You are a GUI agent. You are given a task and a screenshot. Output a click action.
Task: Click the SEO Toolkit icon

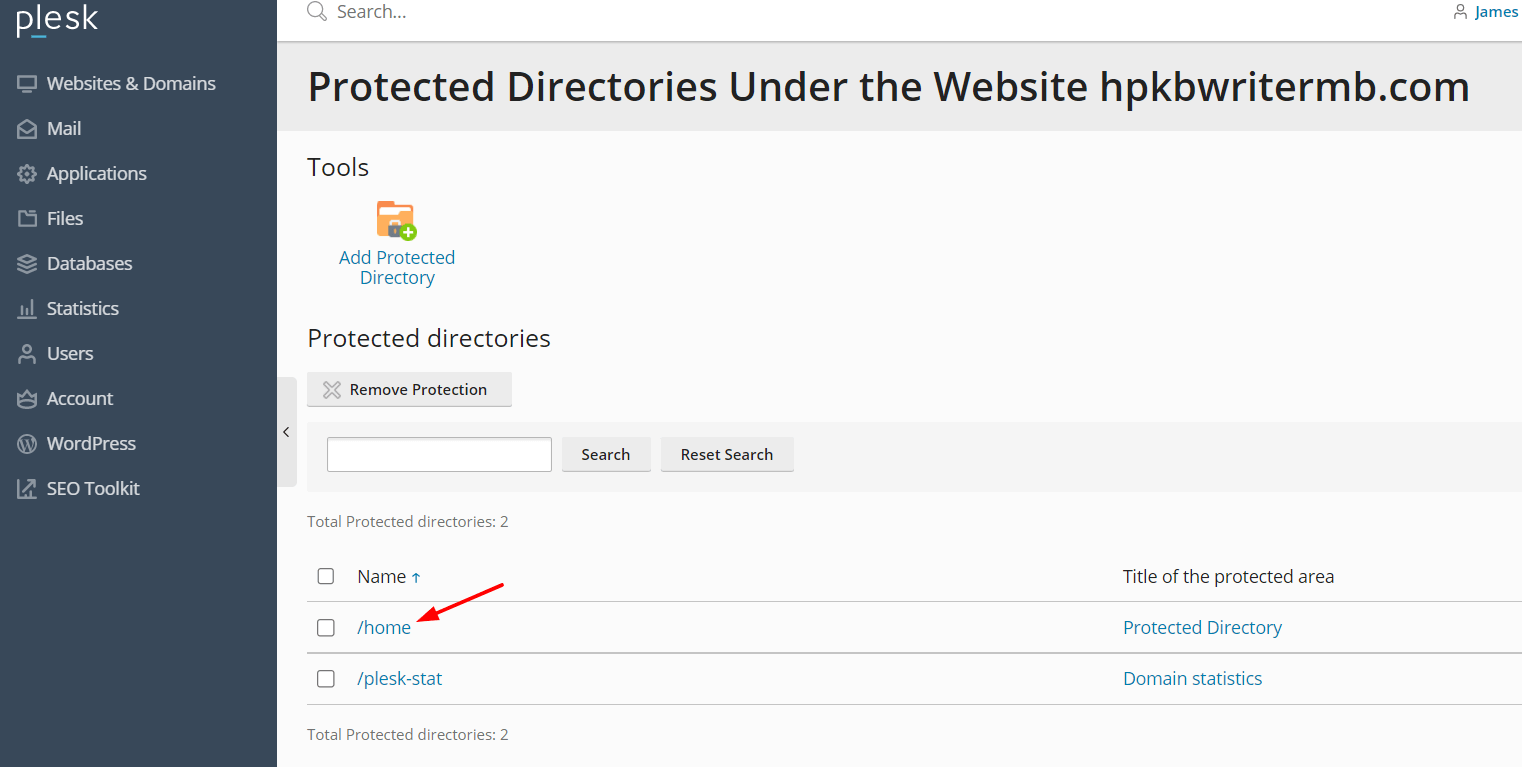27,488
